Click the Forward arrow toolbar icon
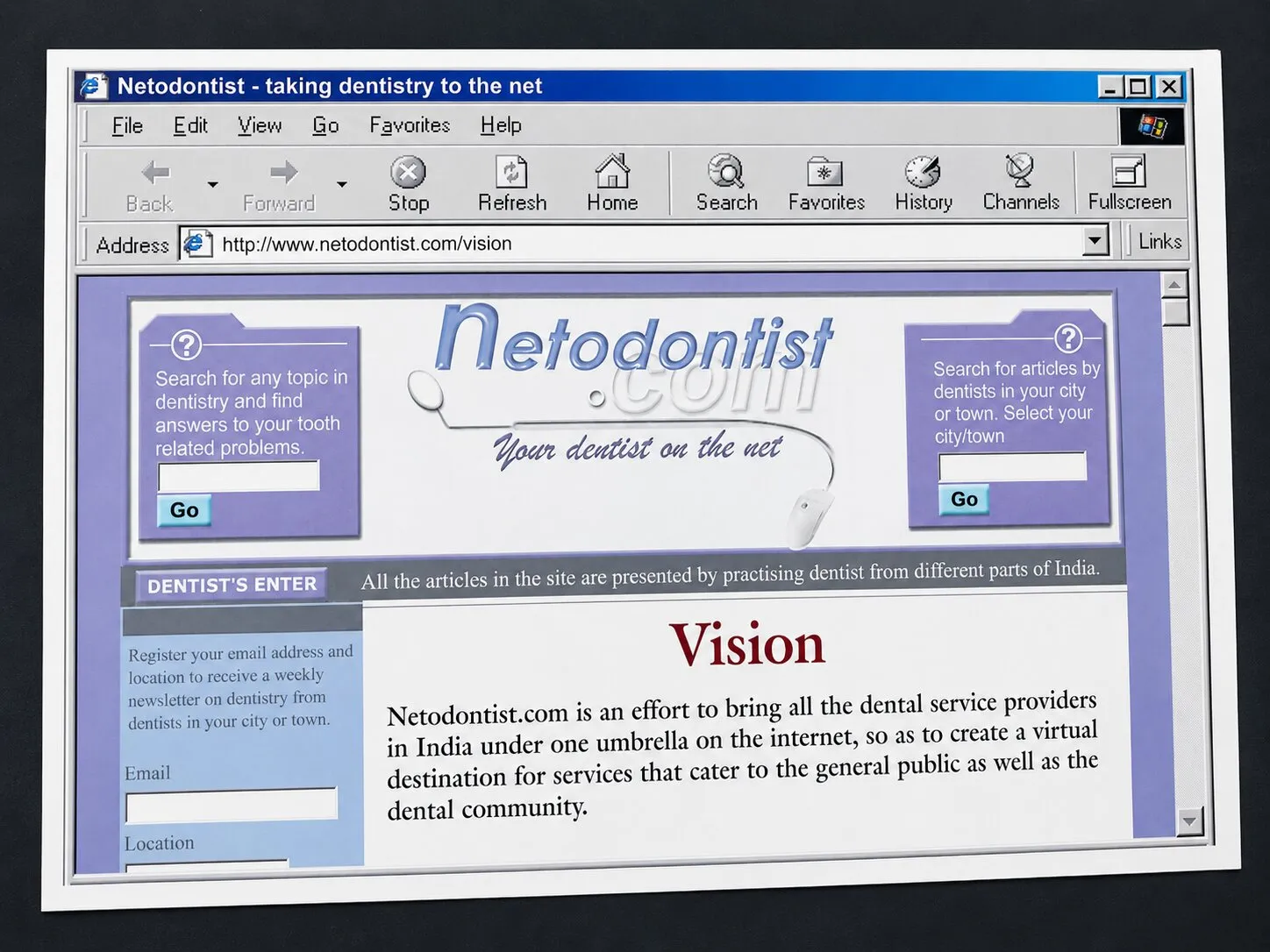 point(282,173)
